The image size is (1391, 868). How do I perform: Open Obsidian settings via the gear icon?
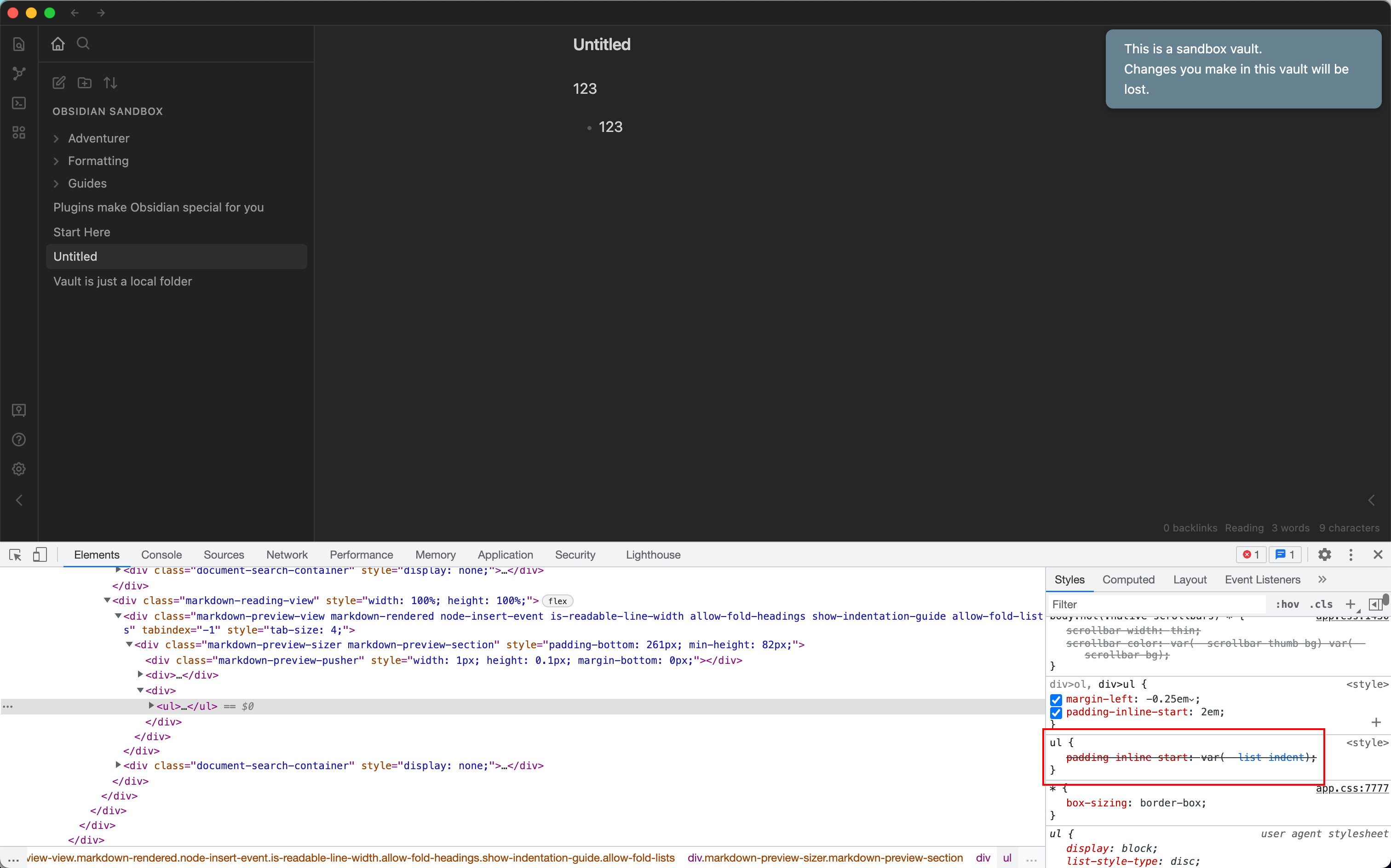tap(19, 469)
